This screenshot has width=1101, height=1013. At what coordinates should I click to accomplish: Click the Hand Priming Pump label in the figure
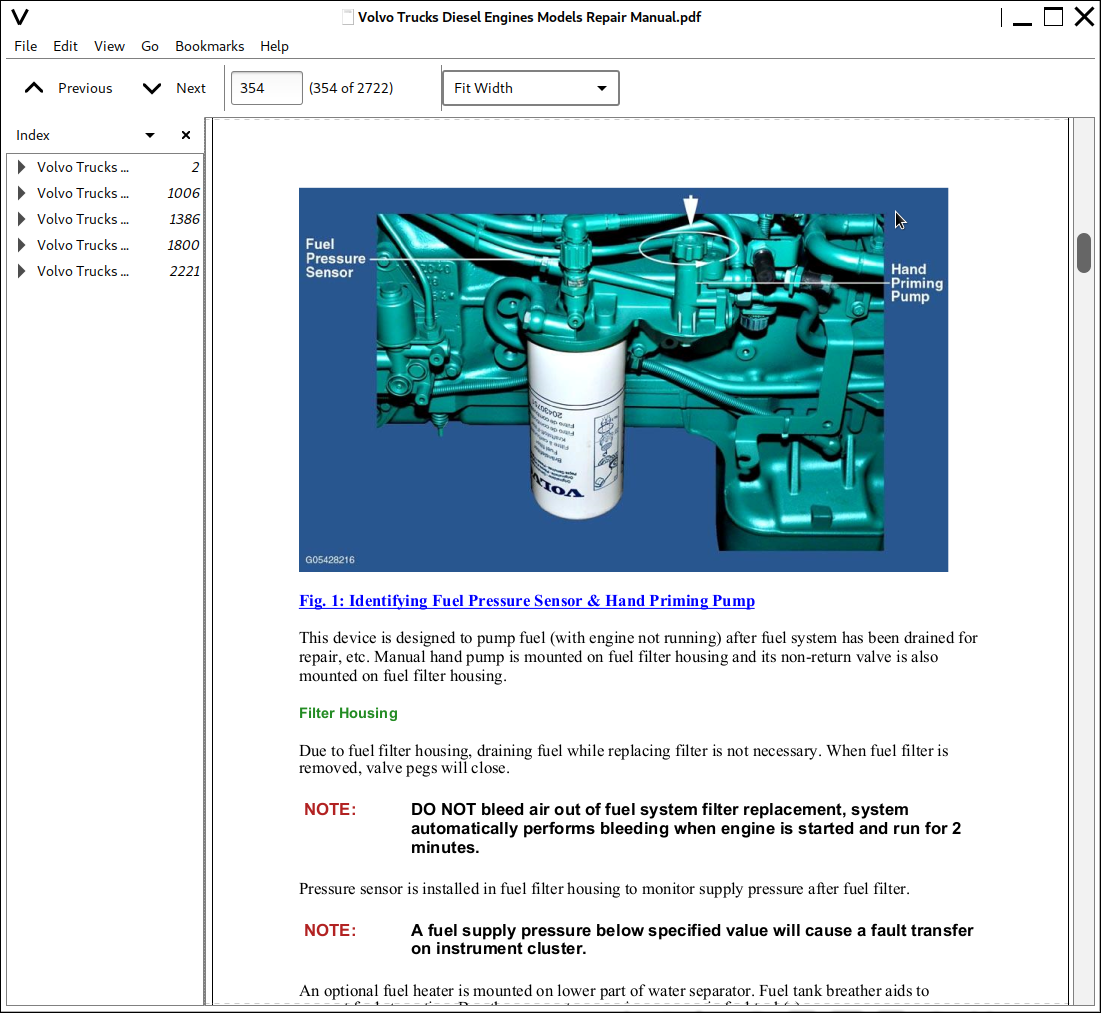[917, 283]
